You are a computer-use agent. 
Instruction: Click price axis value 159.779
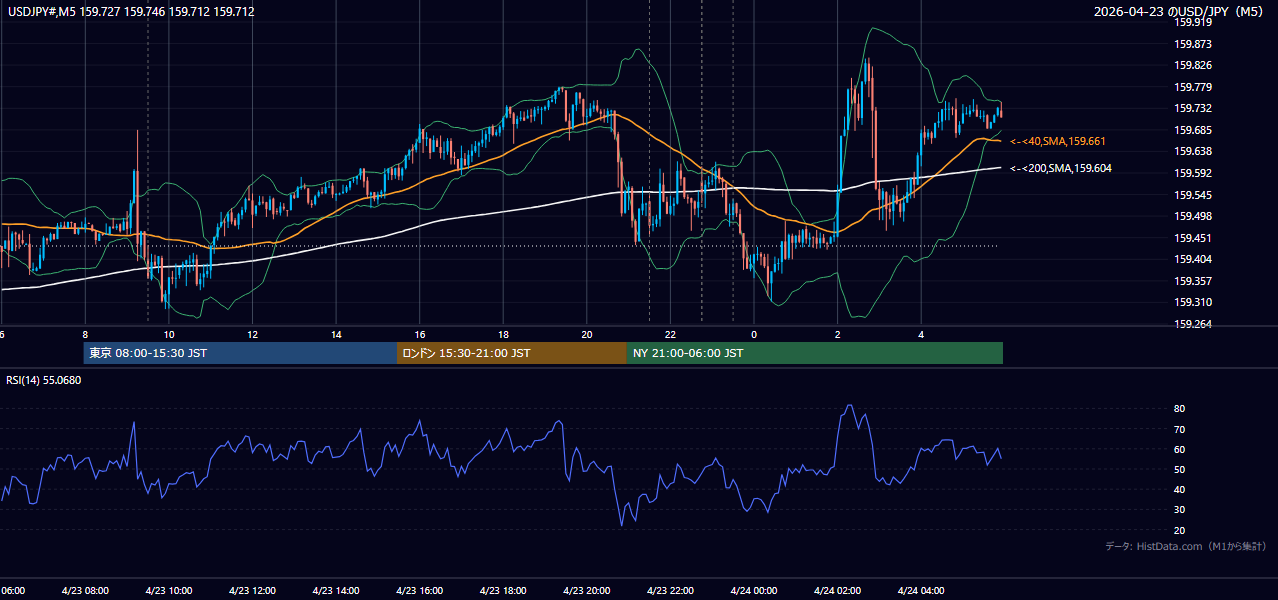click(x=1193, y=88)
